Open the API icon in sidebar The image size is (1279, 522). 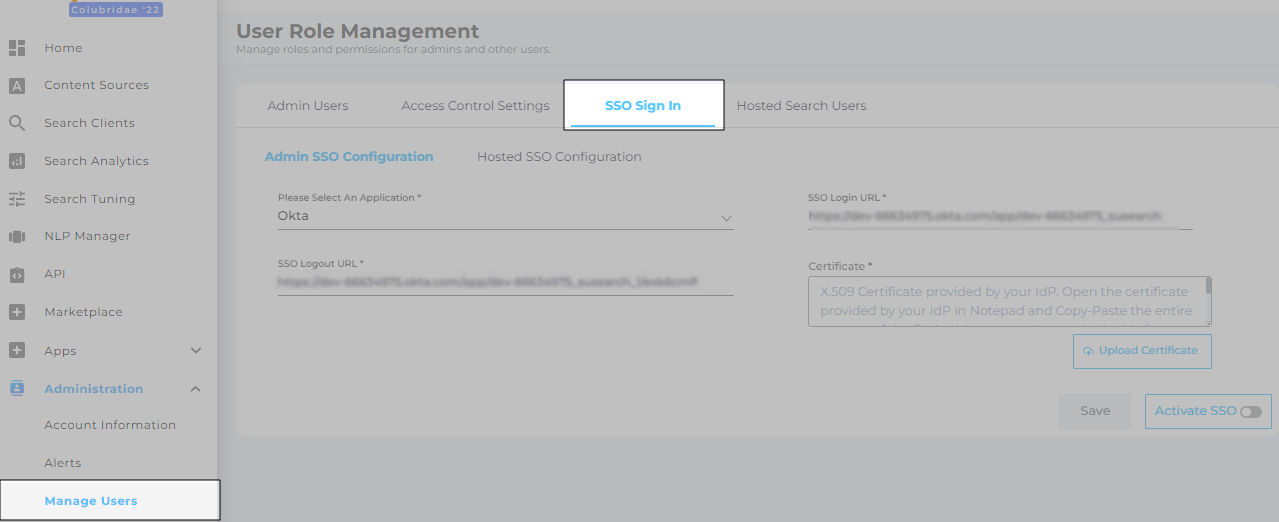pos(17,274)
